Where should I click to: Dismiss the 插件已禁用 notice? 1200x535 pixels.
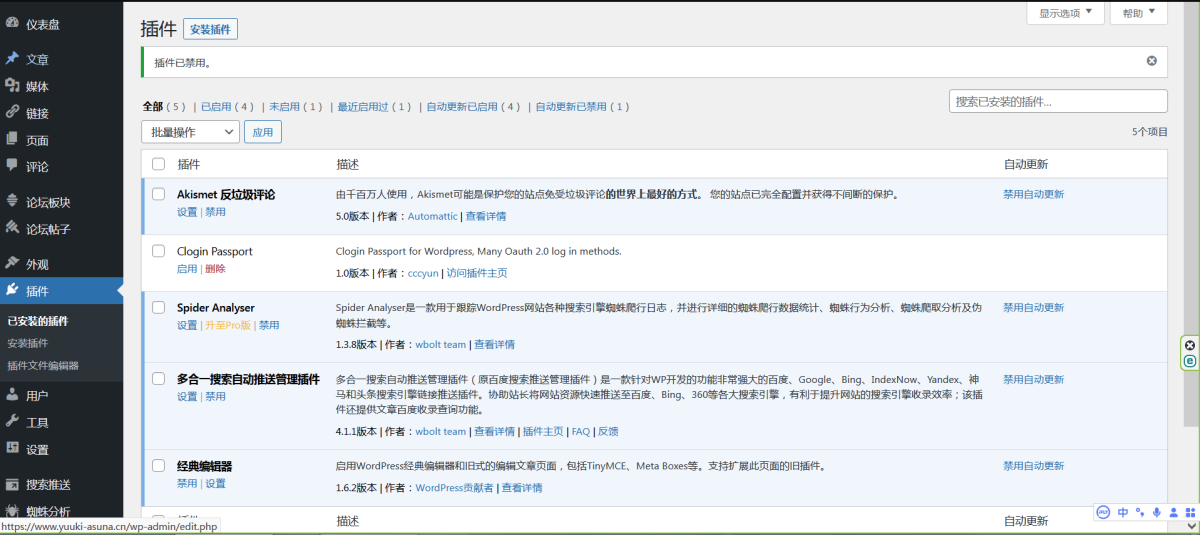tap(1151, 61)
